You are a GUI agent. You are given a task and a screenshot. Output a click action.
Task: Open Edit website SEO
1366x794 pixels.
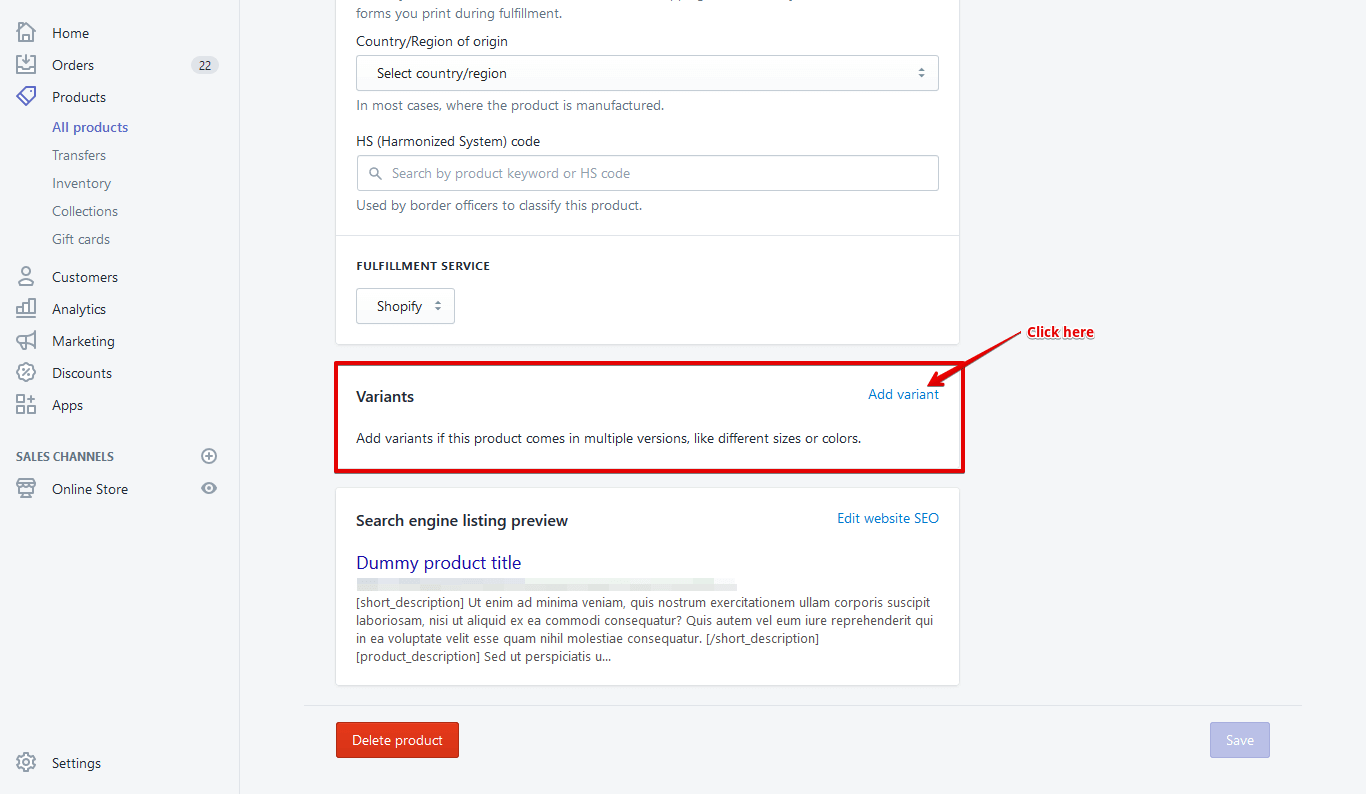click(887, 518)
